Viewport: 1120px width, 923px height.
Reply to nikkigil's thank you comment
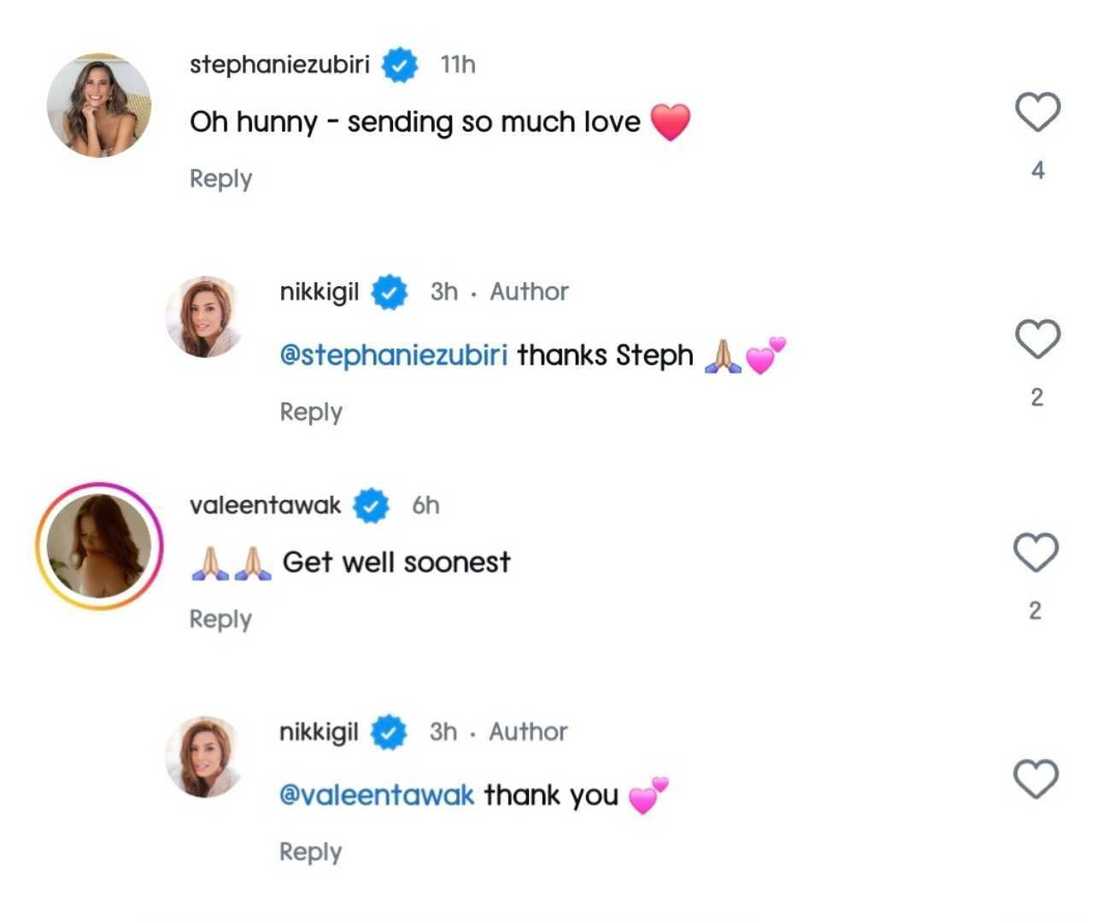point(311,852)
